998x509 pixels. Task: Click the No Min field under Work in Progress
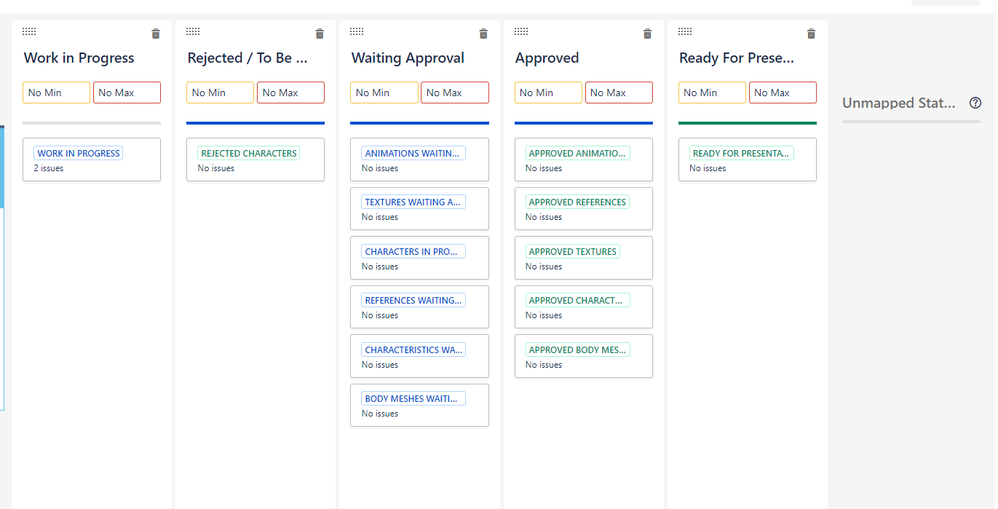click(x=57, y=93)
